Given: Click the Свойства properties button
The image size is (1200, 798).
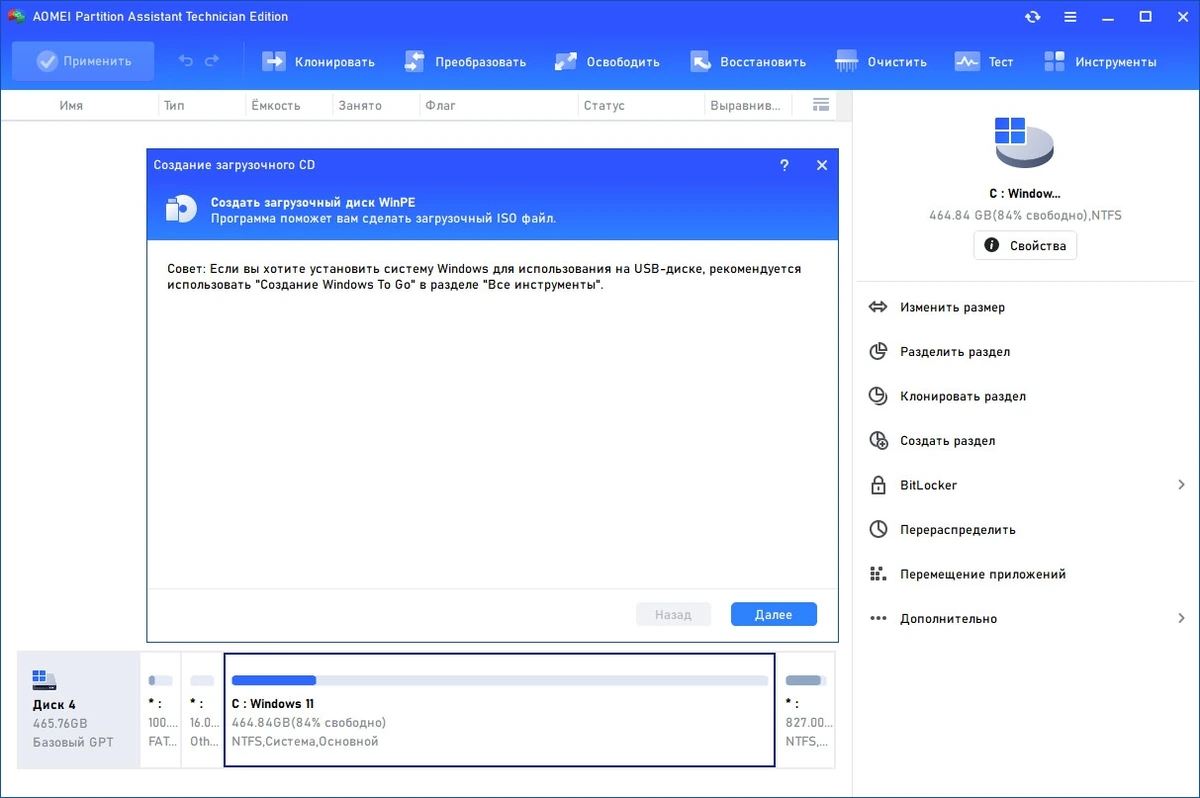Looking at the screenshot, I should (x=1025, y=245).
